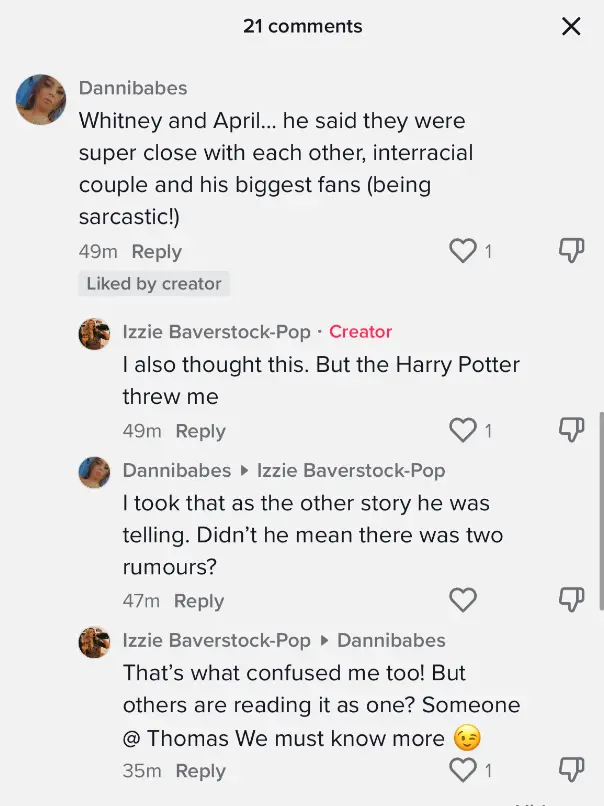Screen dimensions: 604x806
Task: Tap the heart on the top comment
Action: [461, 250]
